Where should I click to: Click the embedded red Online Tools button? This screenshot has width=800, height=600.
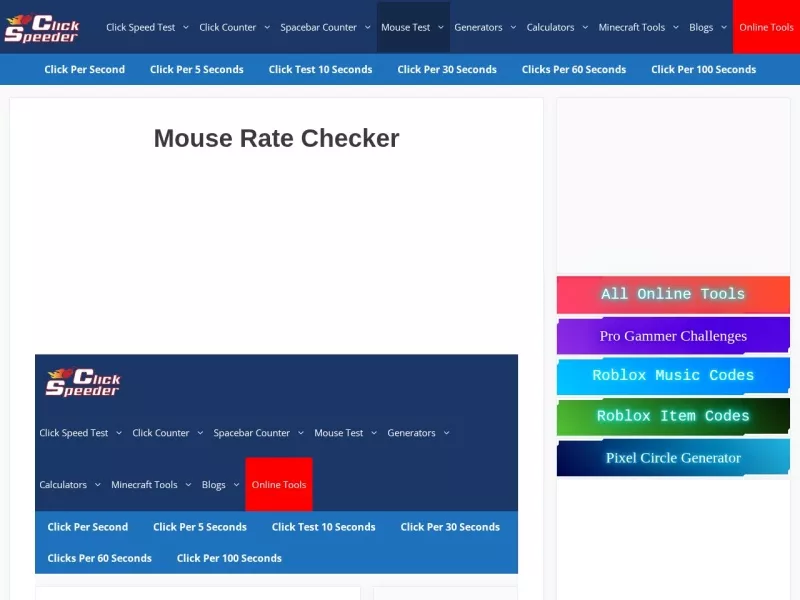coord(279,485)
